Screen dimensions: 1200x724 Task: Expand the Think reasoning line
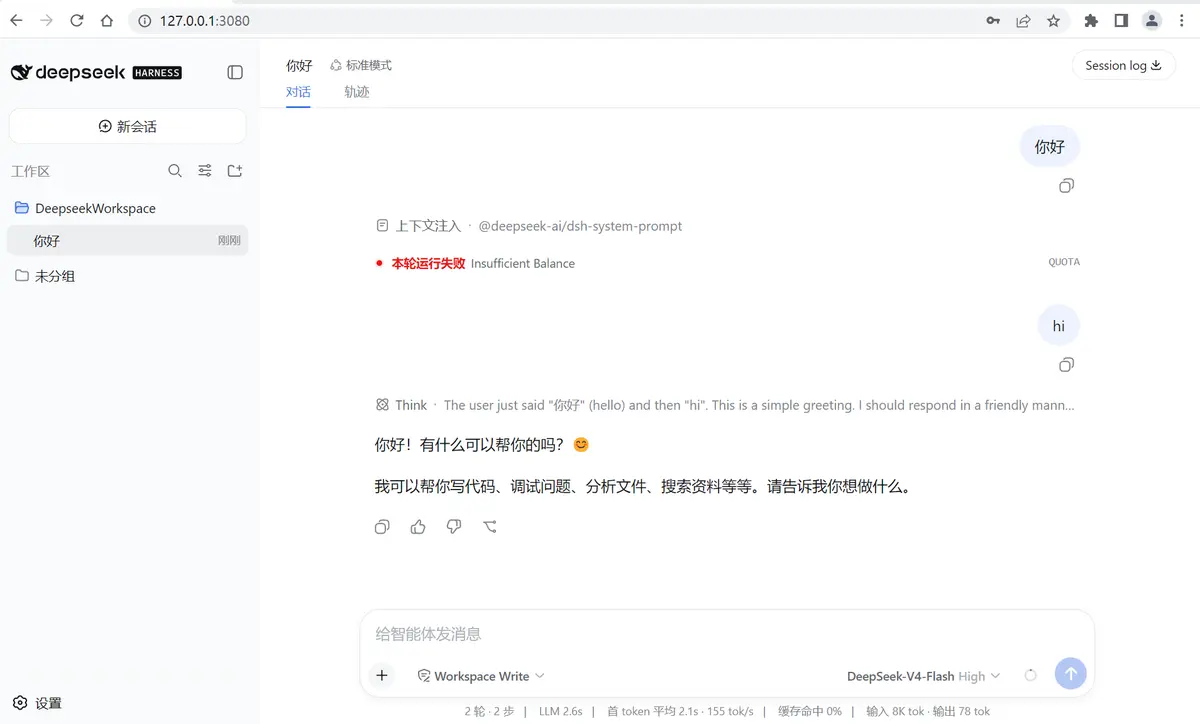pos(725,405)
